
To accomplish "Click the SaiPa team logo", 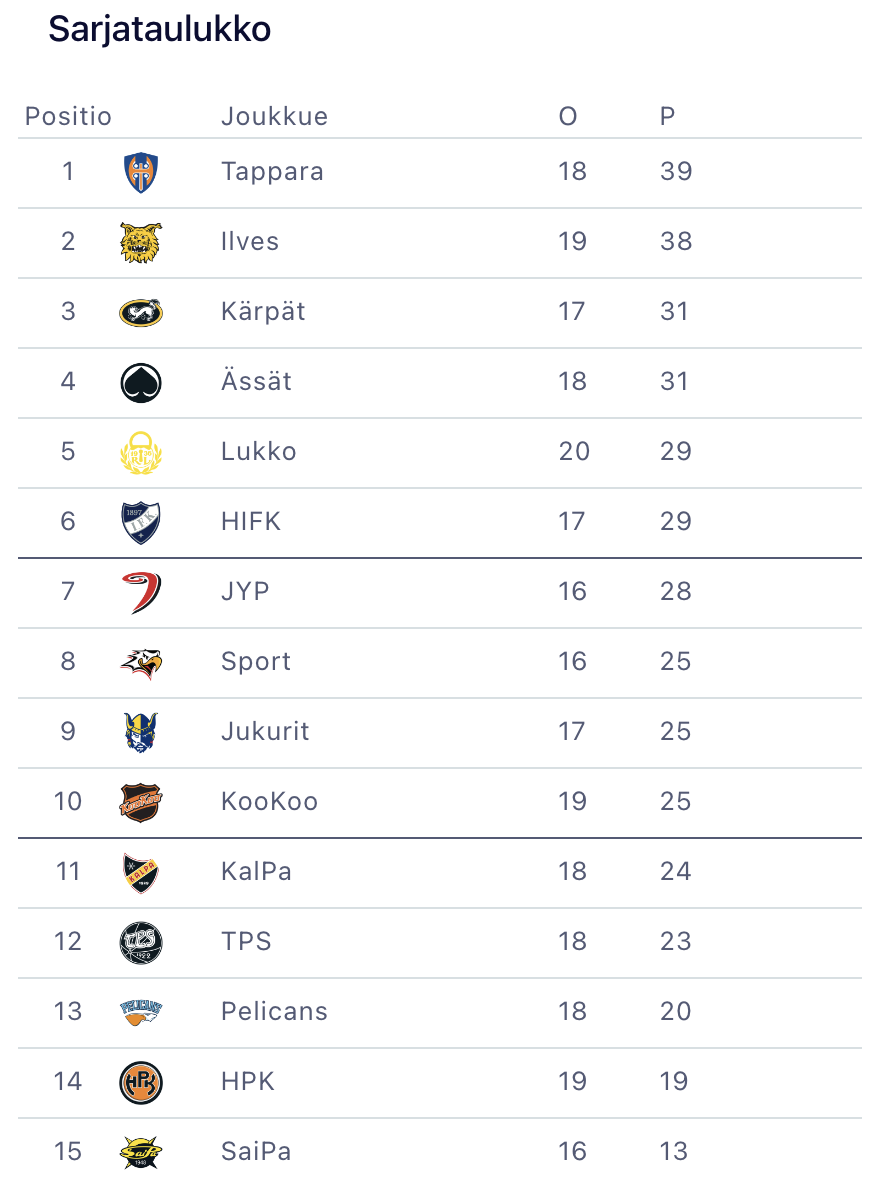I will coord(140,1152).
